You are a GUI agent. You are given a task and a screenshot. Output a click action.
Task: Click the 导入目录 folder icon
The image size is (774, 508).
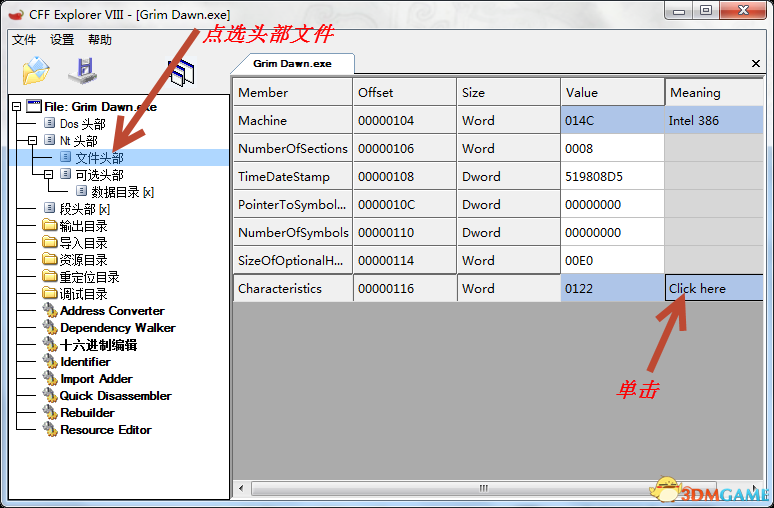(x=49, y=242)
